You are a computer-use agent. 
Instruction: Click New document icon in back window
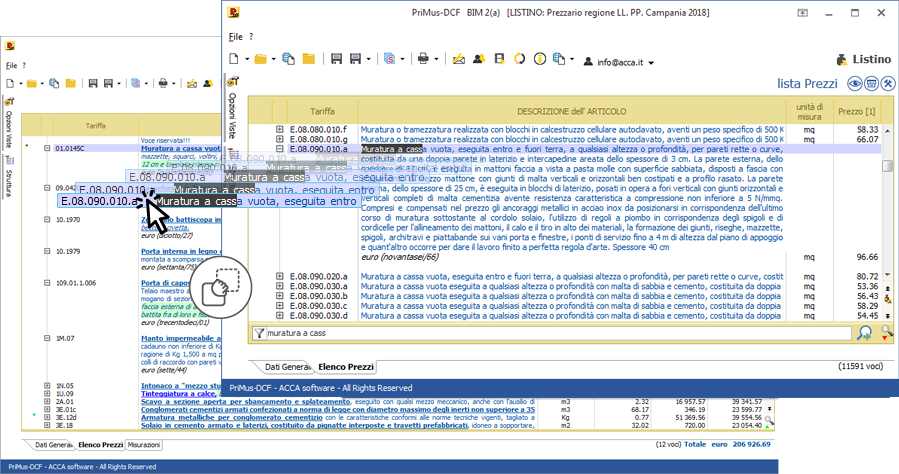(10, 84)
